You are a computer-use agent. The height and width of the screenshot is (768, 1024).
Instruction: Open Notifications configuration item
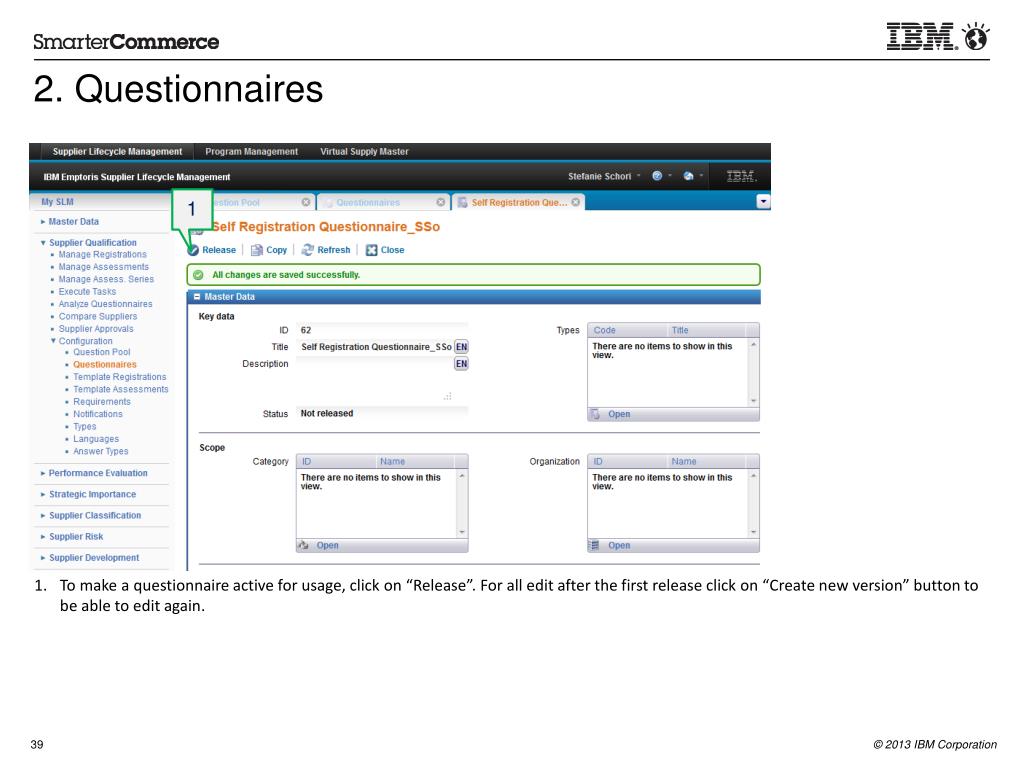98,414
